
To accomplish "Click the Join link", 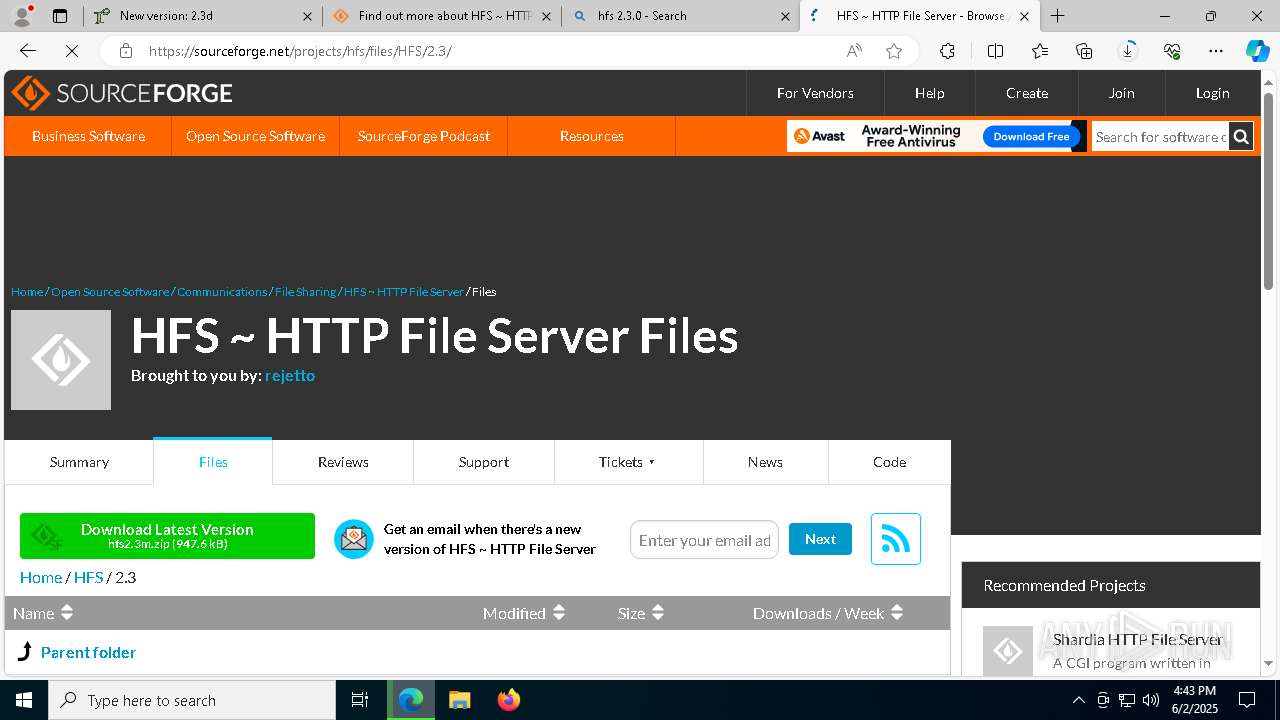I will pyautogui.click(x=1121, y=93).
